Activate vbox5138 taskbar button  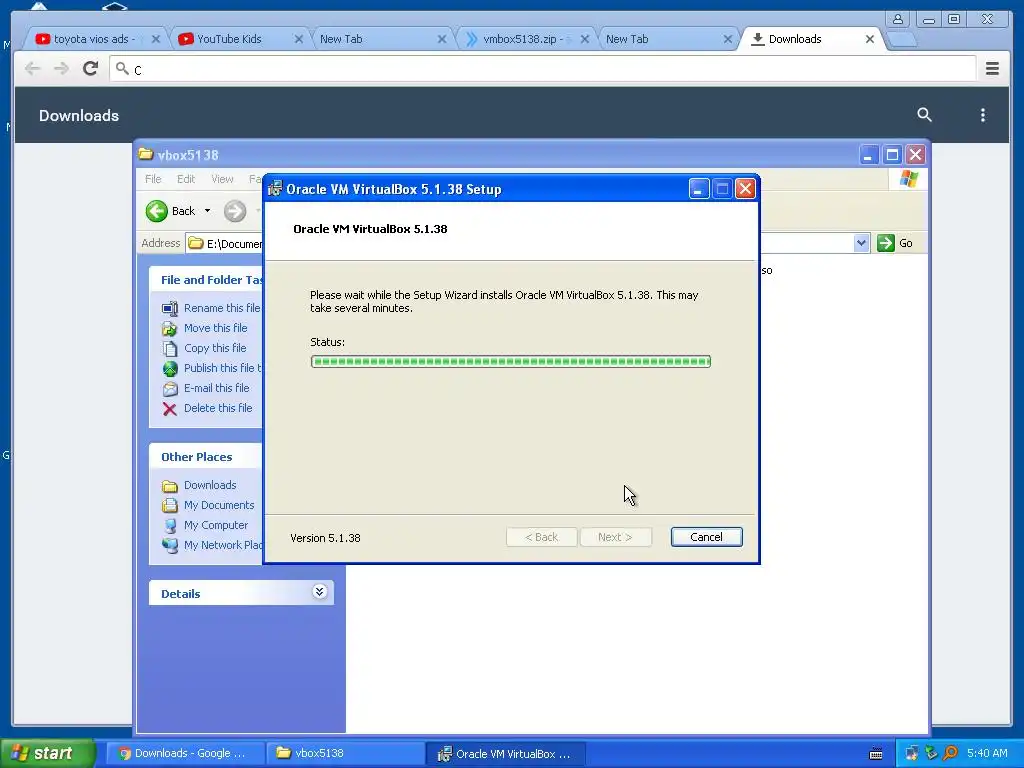pos(345,753)
